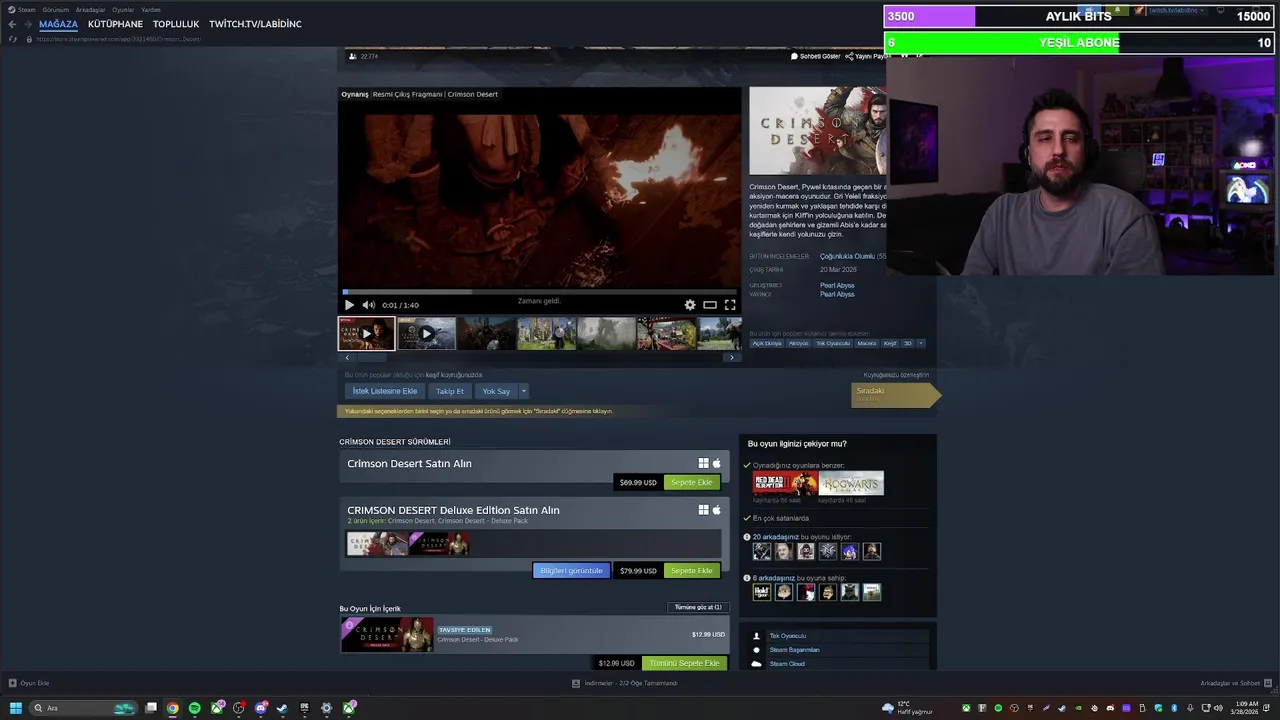Click the Windows taskbar search box
The height and width of the screenshot is (720, 1280).
click(x=84, y=708)
